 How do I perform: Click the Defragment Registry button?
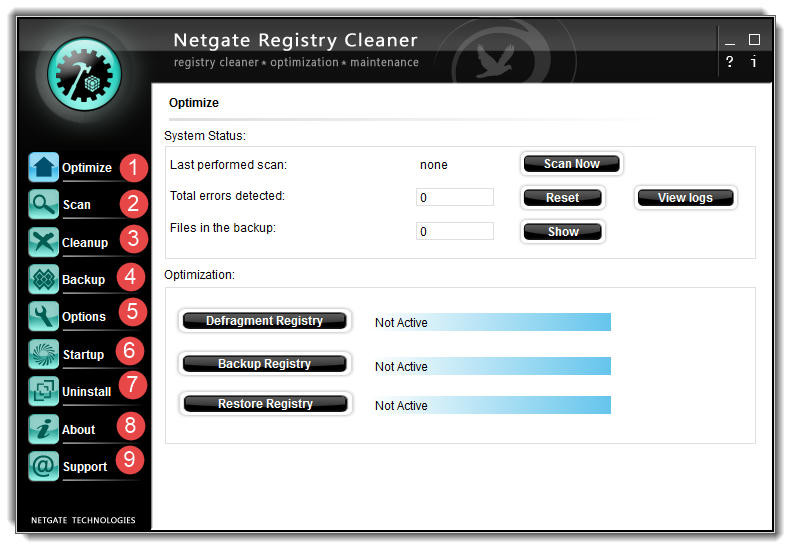(x=264, y=320)
